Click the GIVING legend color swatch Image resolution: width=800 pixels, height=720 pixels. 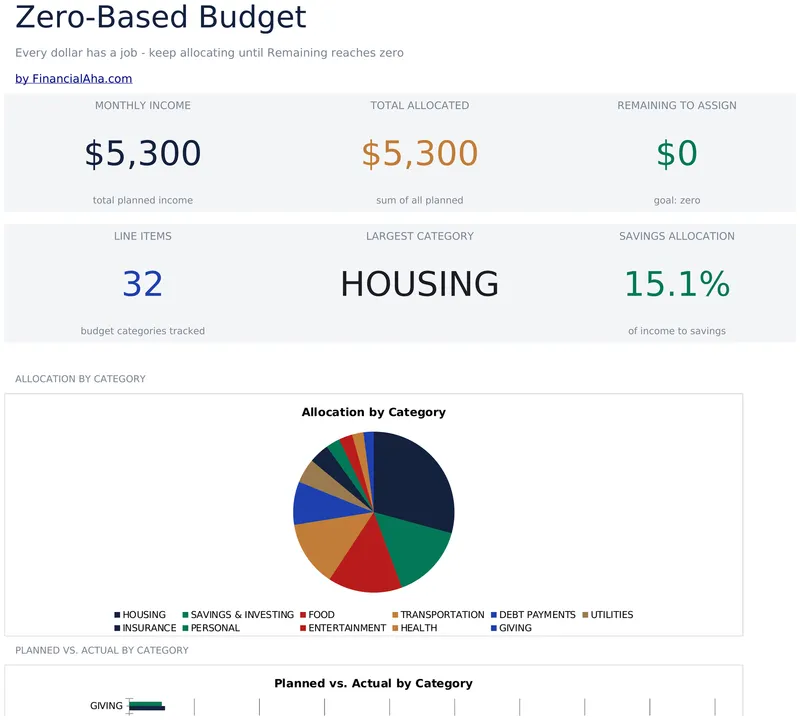click(494, 628)
